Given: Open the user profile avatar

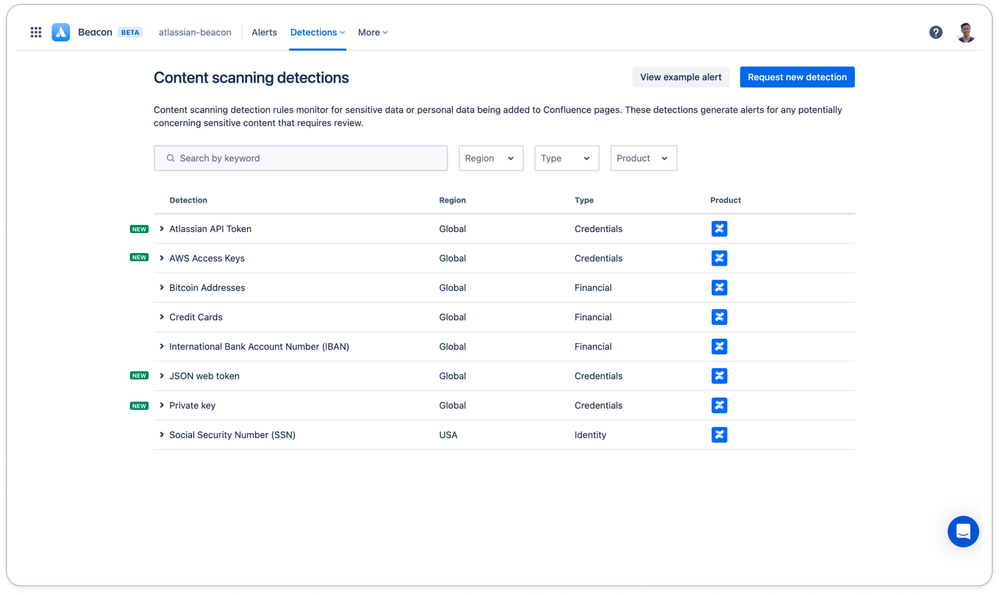Looking at the screenshot, I should pos(966,32).
